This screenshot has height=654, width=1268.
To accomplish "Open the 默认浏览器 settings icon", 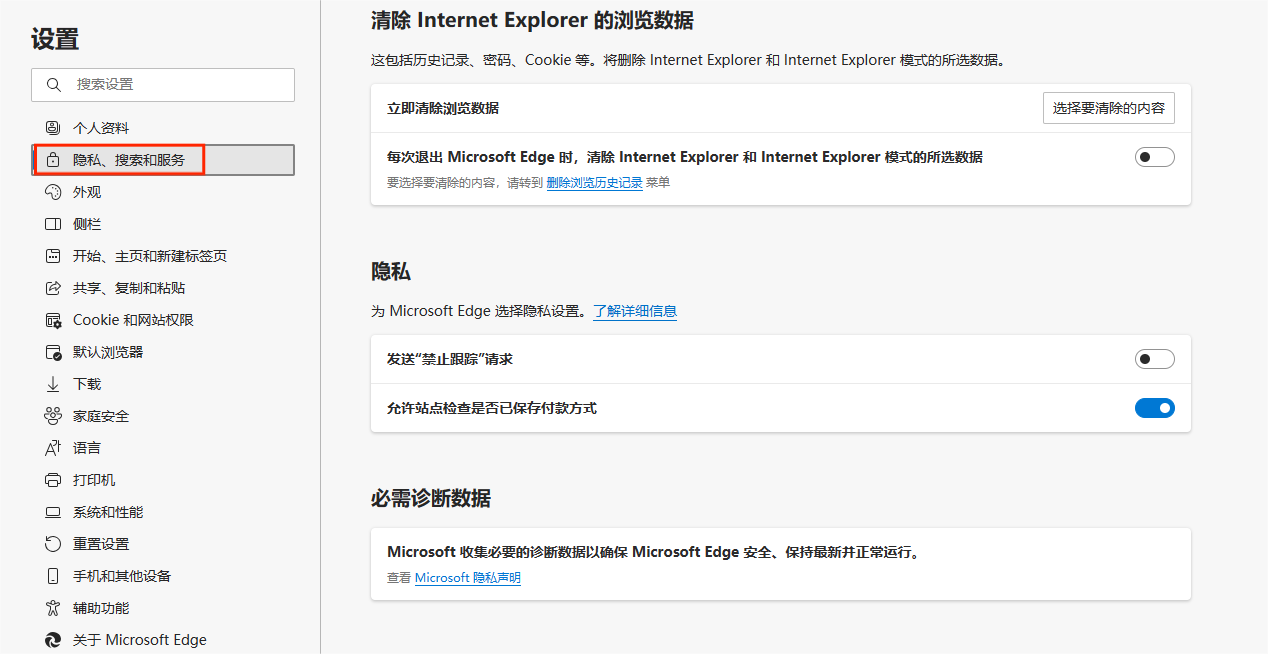I will [x=54, y=351].
